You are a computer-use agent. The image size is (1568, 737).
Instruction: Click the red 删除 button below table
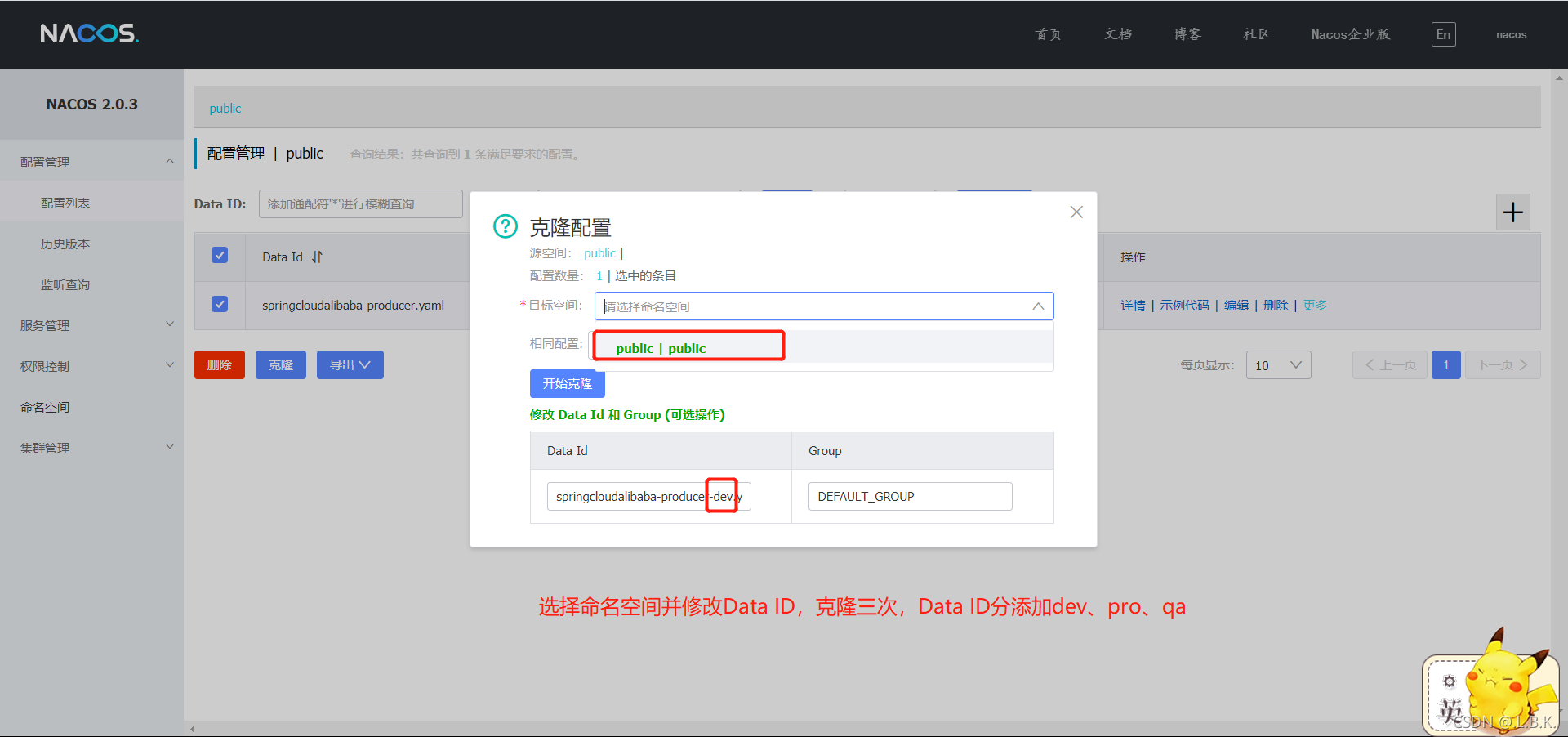point(219,365)
